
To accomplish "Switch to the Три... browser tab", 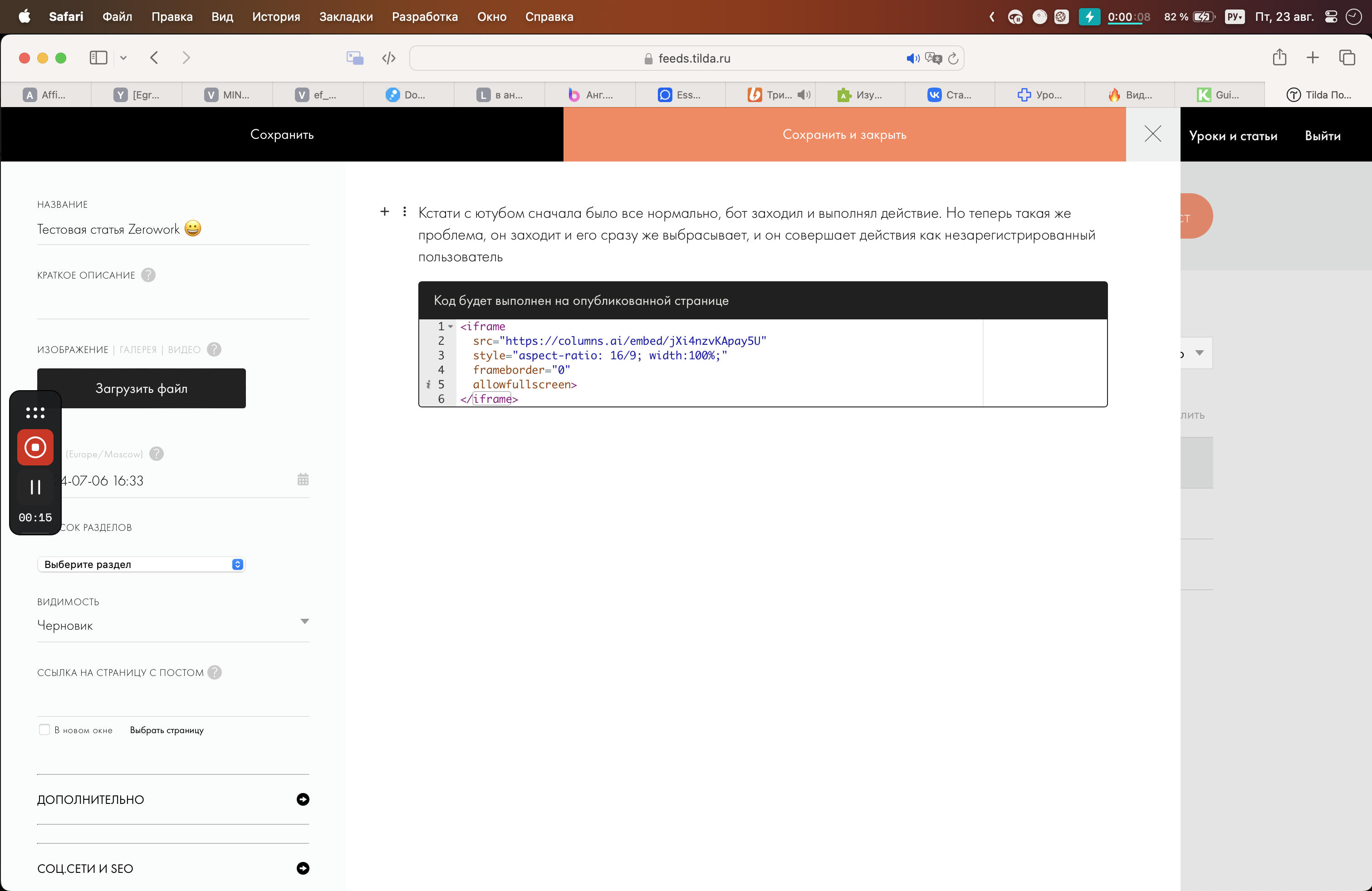I will (x=770, y=94).
